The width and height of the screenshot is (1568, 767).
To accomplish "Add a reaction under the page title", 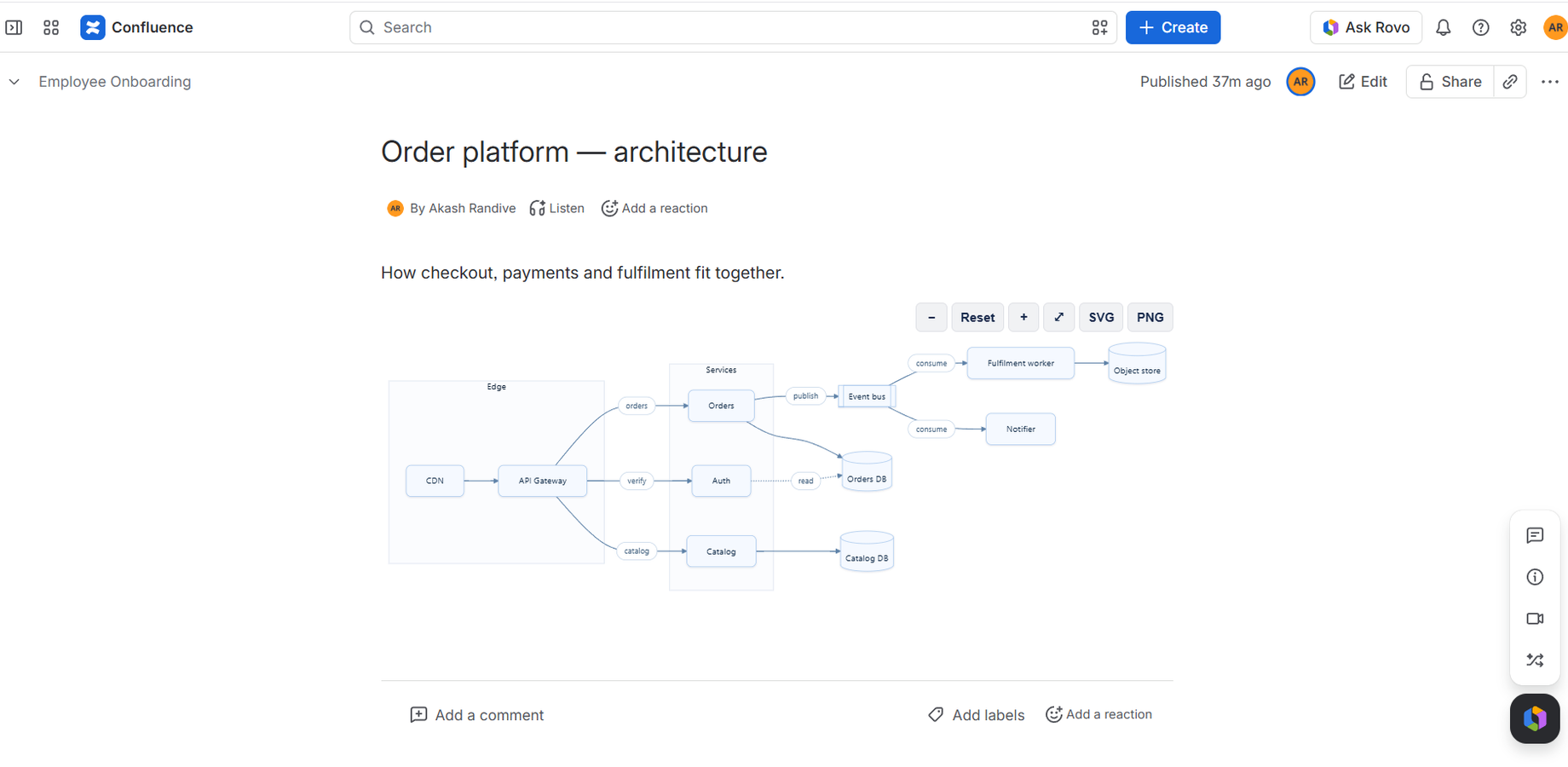I will pos(654,208).
